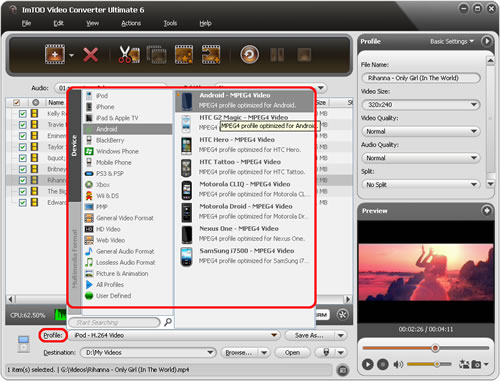Open the Destination D:\My Videos dropdown

tap(148, 352)
